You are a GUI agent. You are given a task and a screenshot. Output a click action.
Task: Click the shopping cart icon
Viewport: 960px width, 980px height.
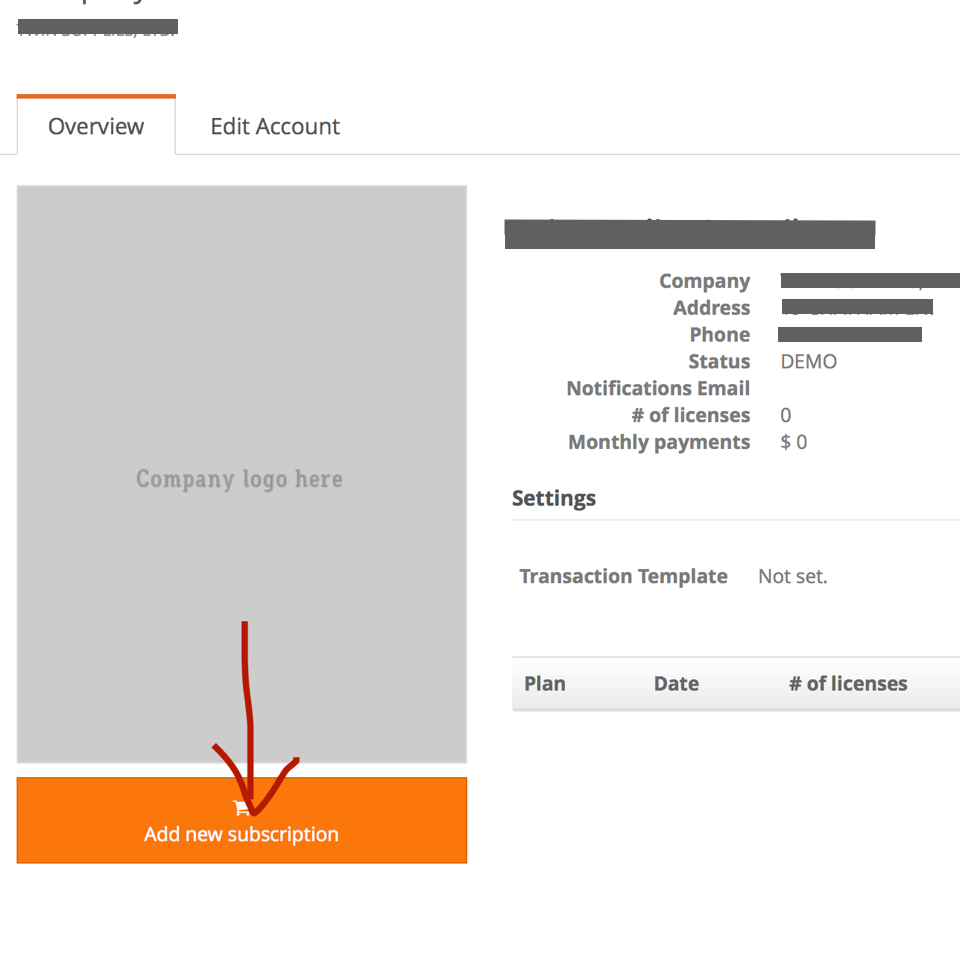coord(241,808)
